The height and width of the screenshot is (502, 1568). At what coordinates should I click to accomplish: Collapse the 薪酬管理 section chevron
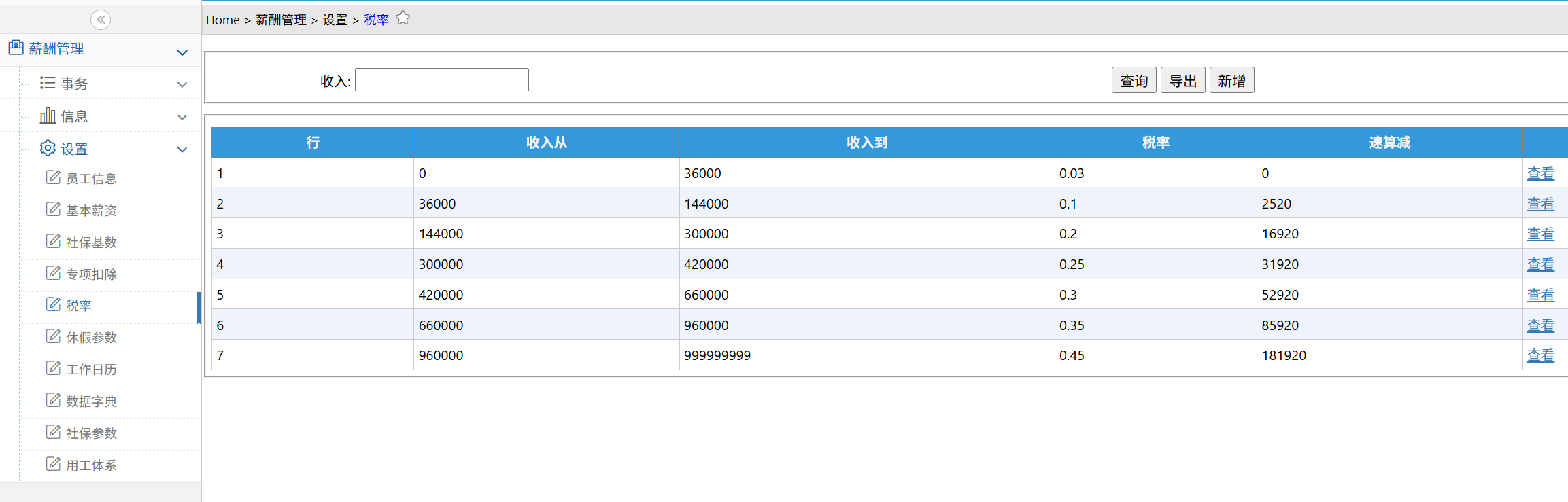pos(182,52)
